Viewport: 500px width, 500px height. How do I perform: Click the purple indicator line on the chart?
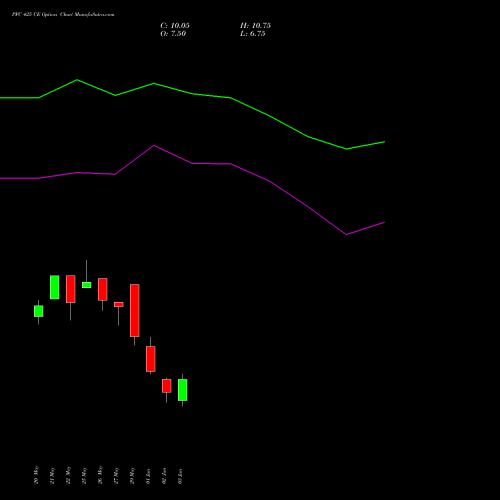231,164
